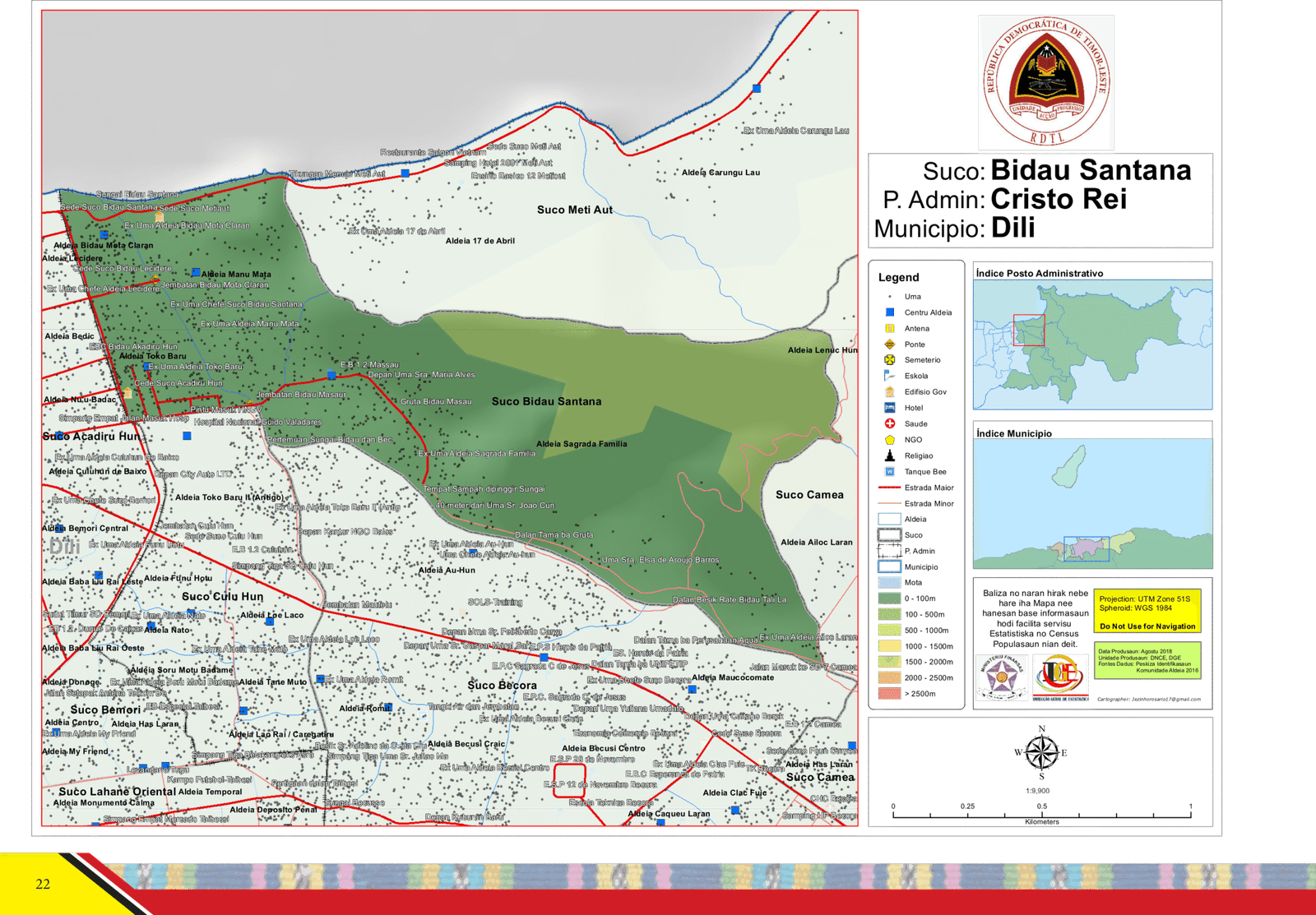
Task: Click the Edifisio Gov building icon
Action: tap(889, 392)
